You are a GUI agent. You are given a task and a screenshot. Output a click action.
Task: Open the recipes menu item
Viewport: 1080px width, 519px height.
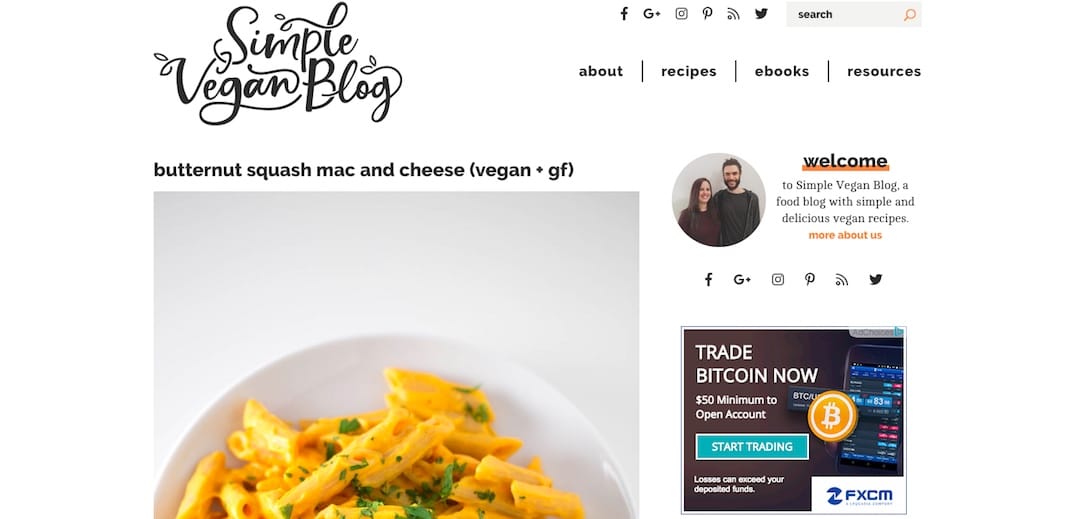point(689,71)
